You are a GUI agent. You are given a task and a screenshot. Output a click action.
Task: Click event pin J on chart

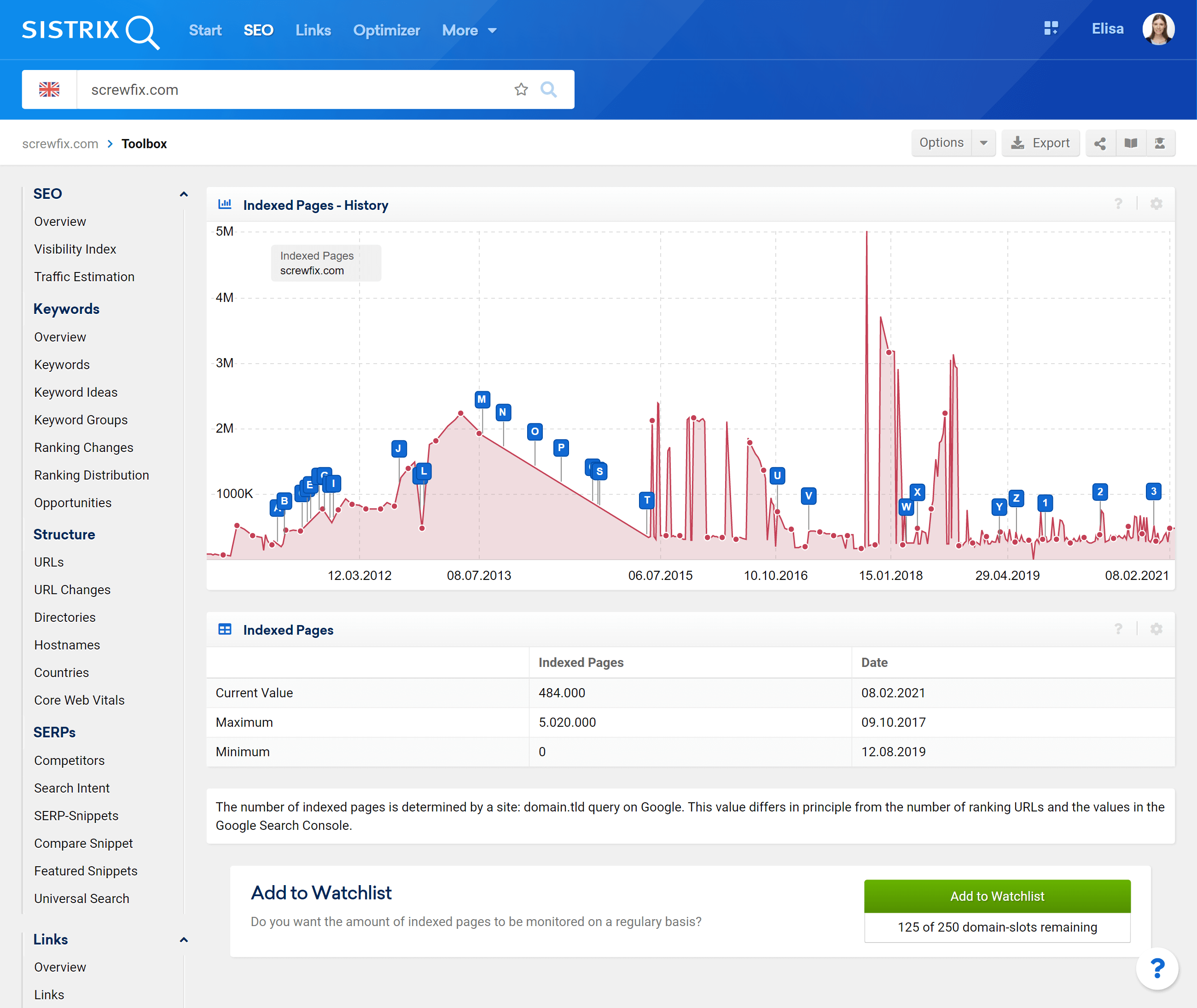(398, 449)
